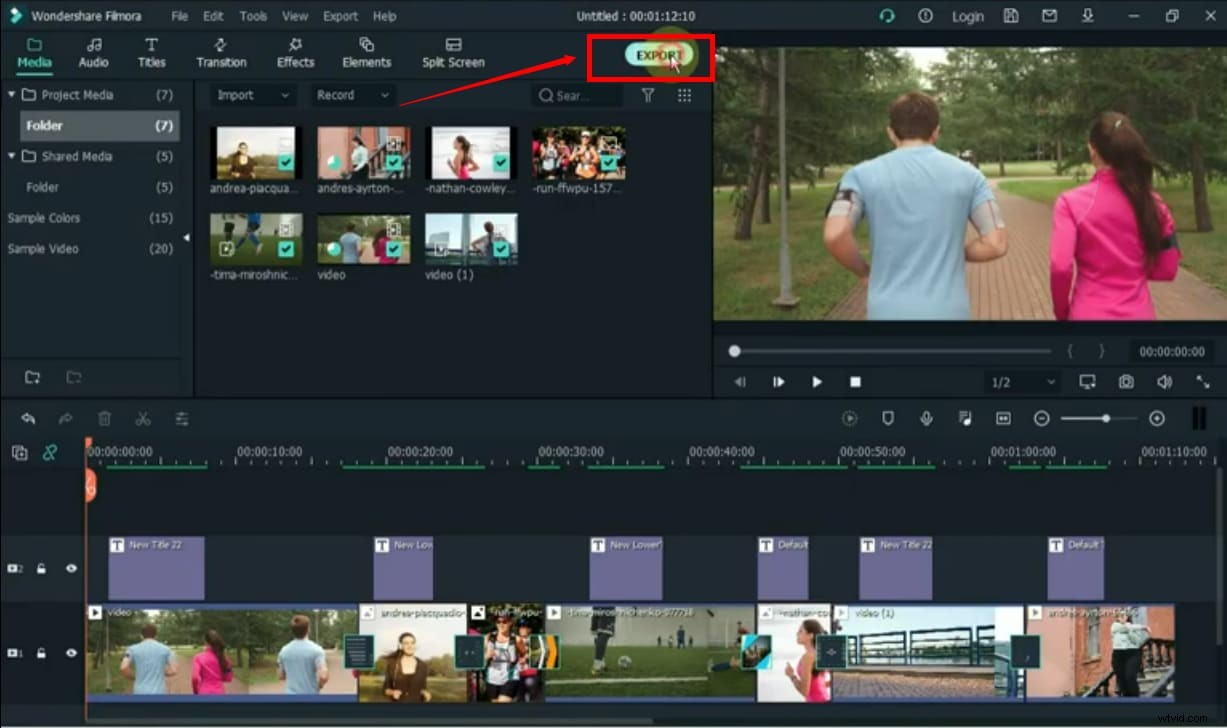The image size is (1227, 728).
Task: Click the Undo arrow above the timeline
Action: pyautogui.click(x=28, y=418)
